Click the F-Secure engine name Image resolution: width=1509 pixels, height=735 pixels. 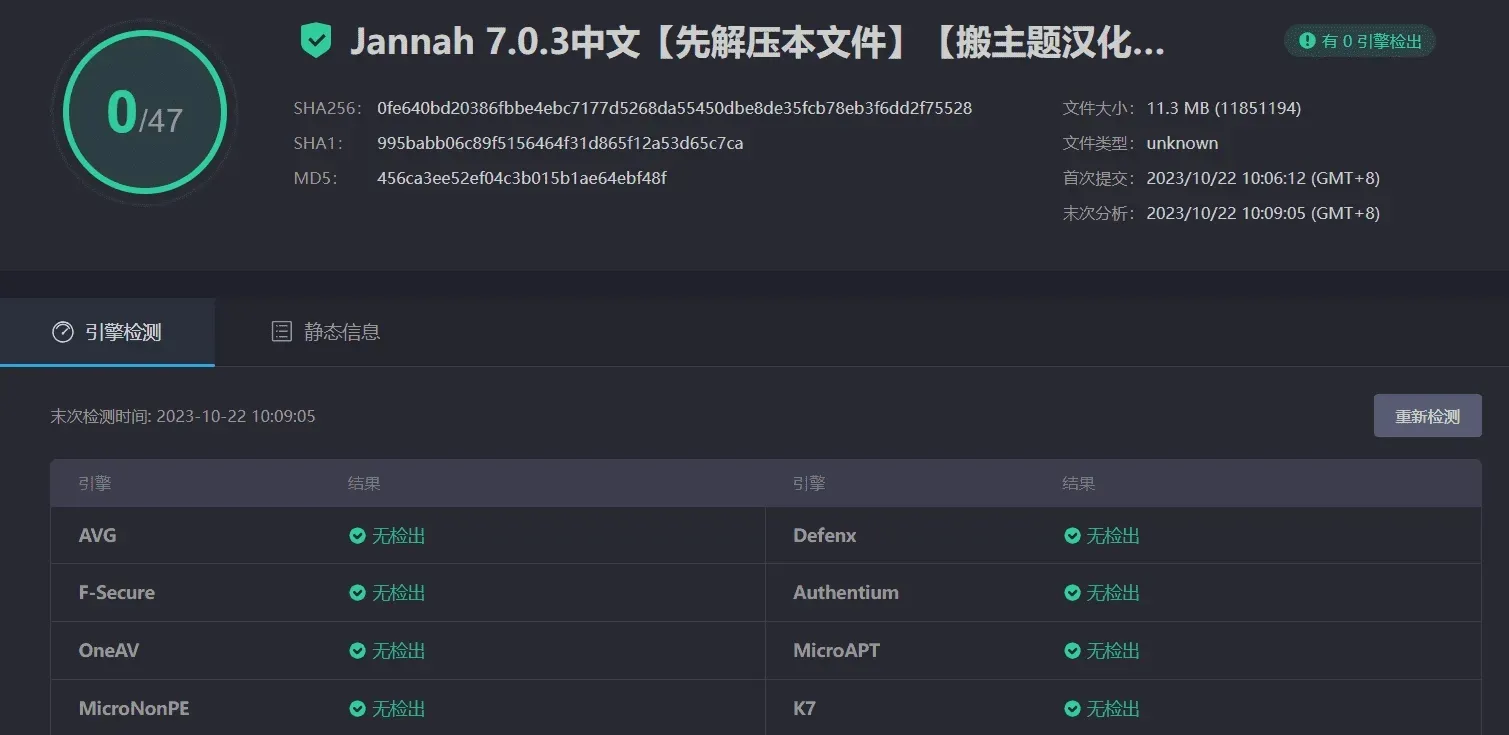[117, 592]
